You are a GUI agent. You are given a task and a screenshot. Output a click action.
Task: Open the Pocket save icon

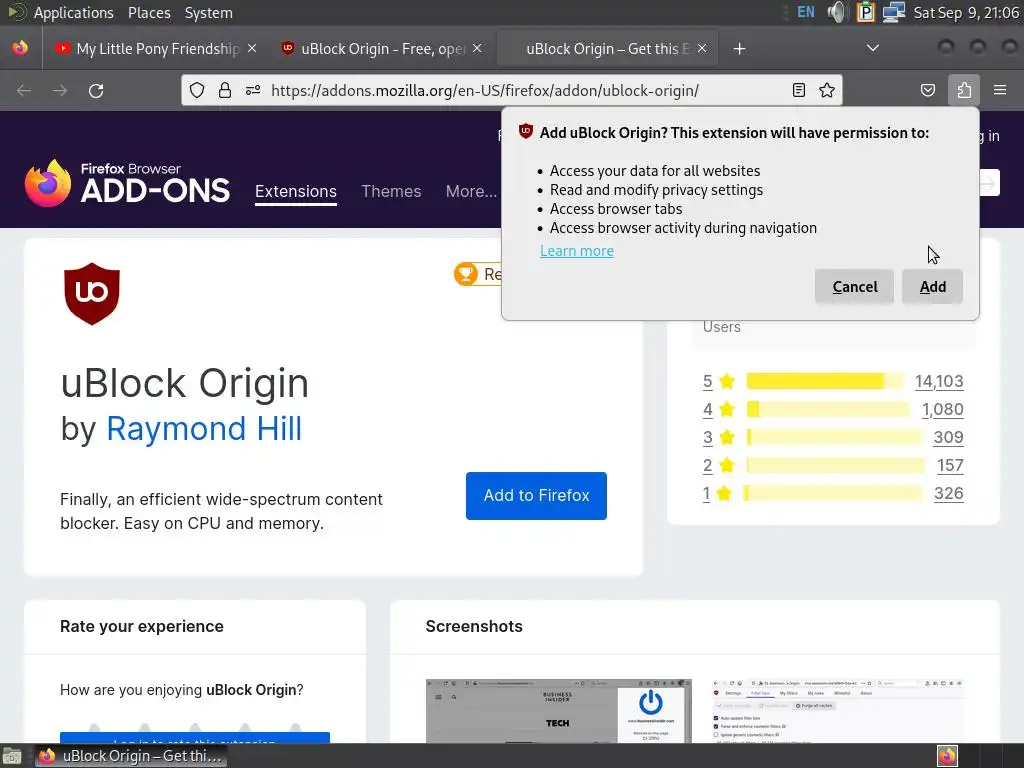tap(928, 90)
